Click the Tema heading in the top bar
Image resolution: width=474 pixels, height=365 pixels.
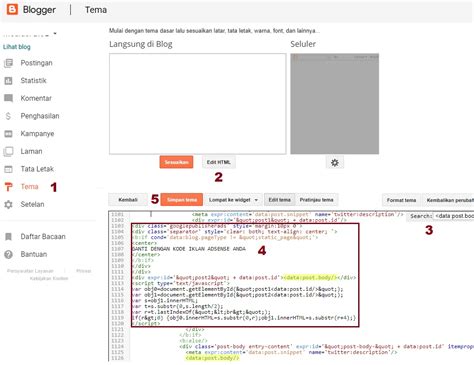coord(96,10)
